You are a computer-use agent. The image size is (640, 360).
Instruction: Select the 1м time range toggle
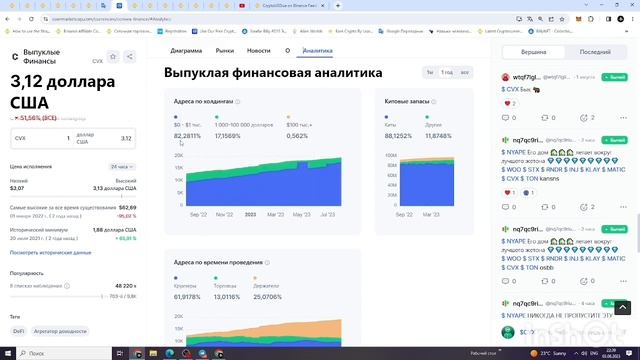pos(430,73)
